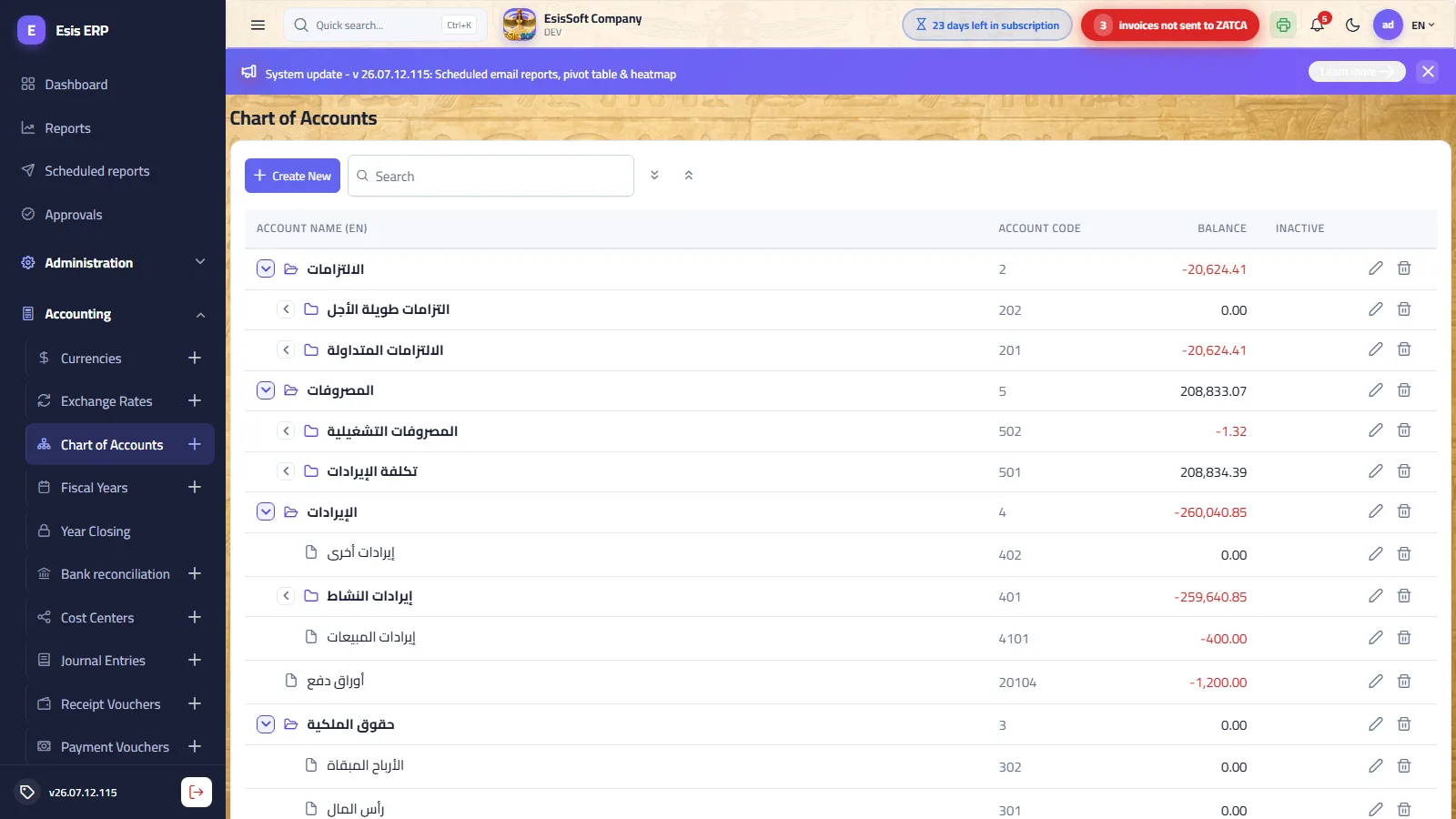Viewport: 1456px width, 819px height.
Task: Add new Payment Voucher plus icon
Action: coord(195,746)
